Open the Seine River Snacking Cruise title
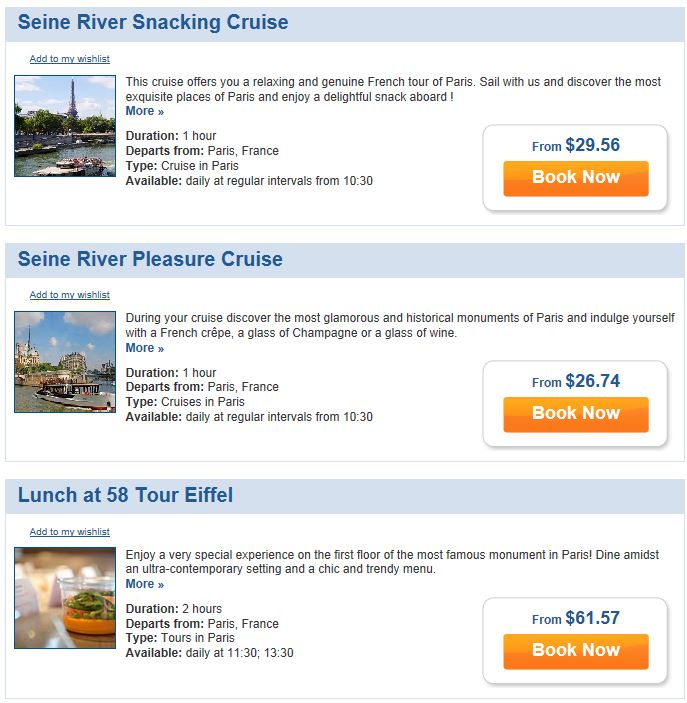The image size is (687, 703). pos(153,22)
